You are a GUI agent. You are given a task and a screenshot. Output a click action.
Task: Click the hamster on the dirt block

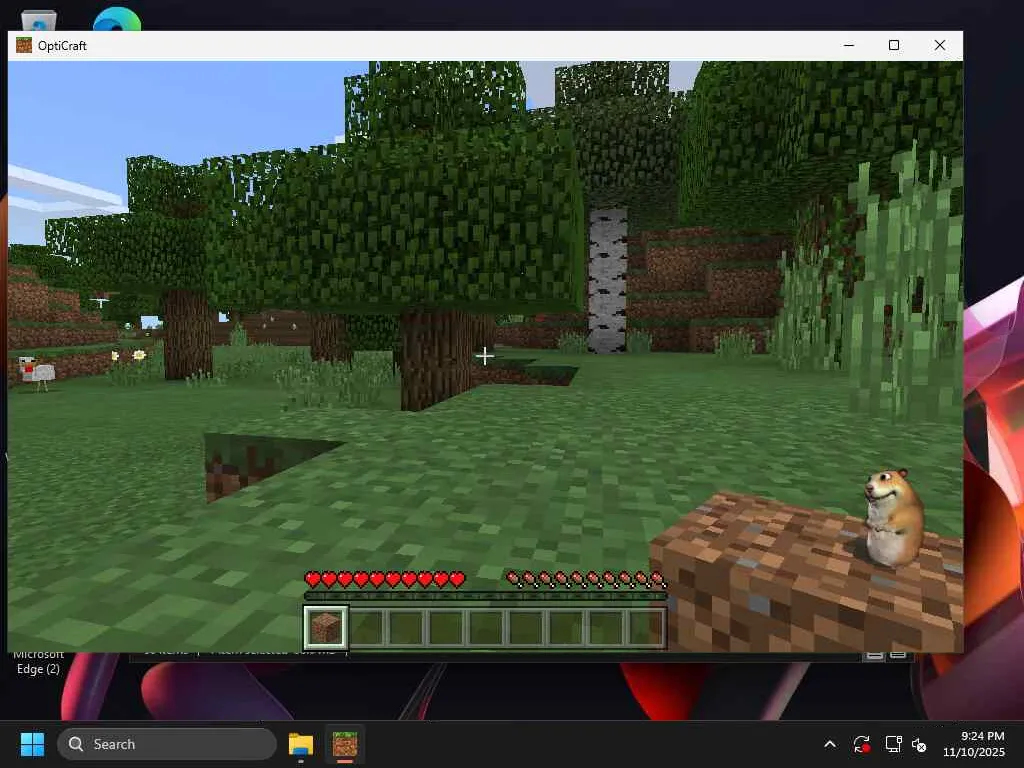click(893, 516)
